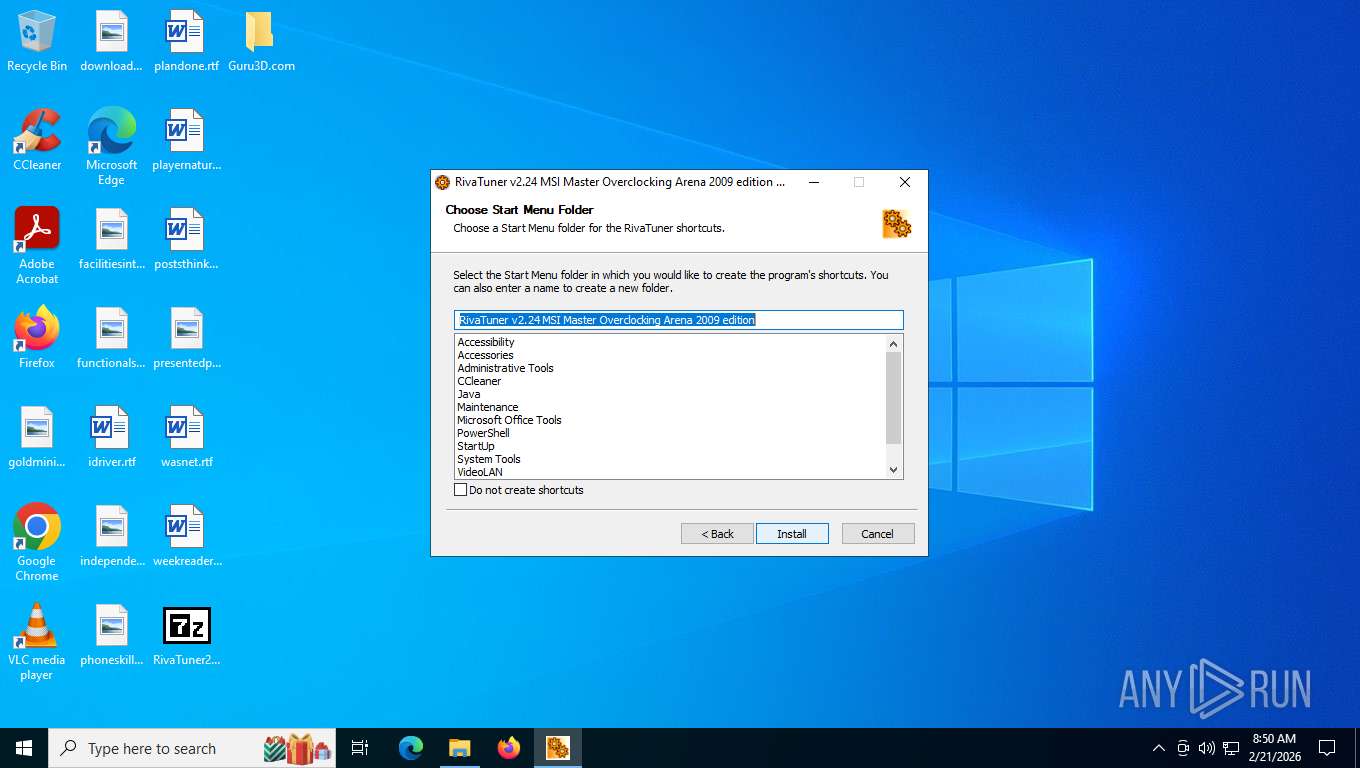
Task: Cancel the RivaTuner installer
Action: pos(877,534)
